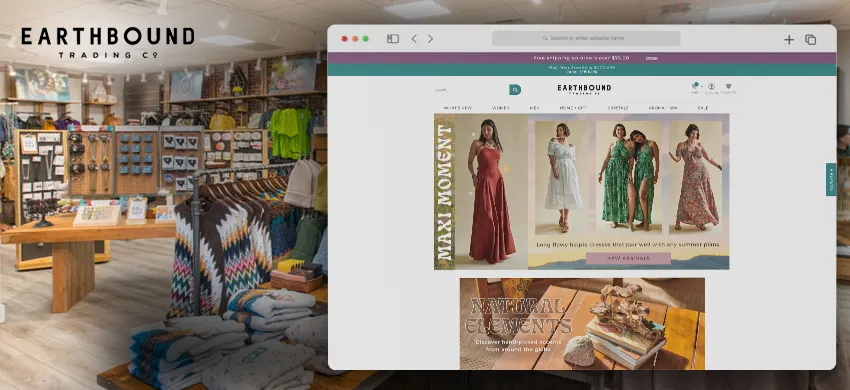Viewport: 850px width, 390px height.
Task: Open the teal side tab on the right edge
Action: tap(831, 179)
